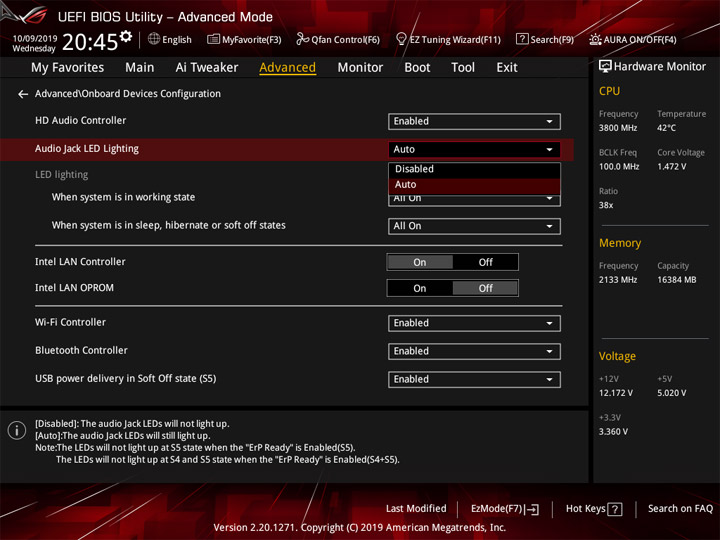Click the memory capacity value 16384 MB
The image size is (720, 540).
pos(676,280)
